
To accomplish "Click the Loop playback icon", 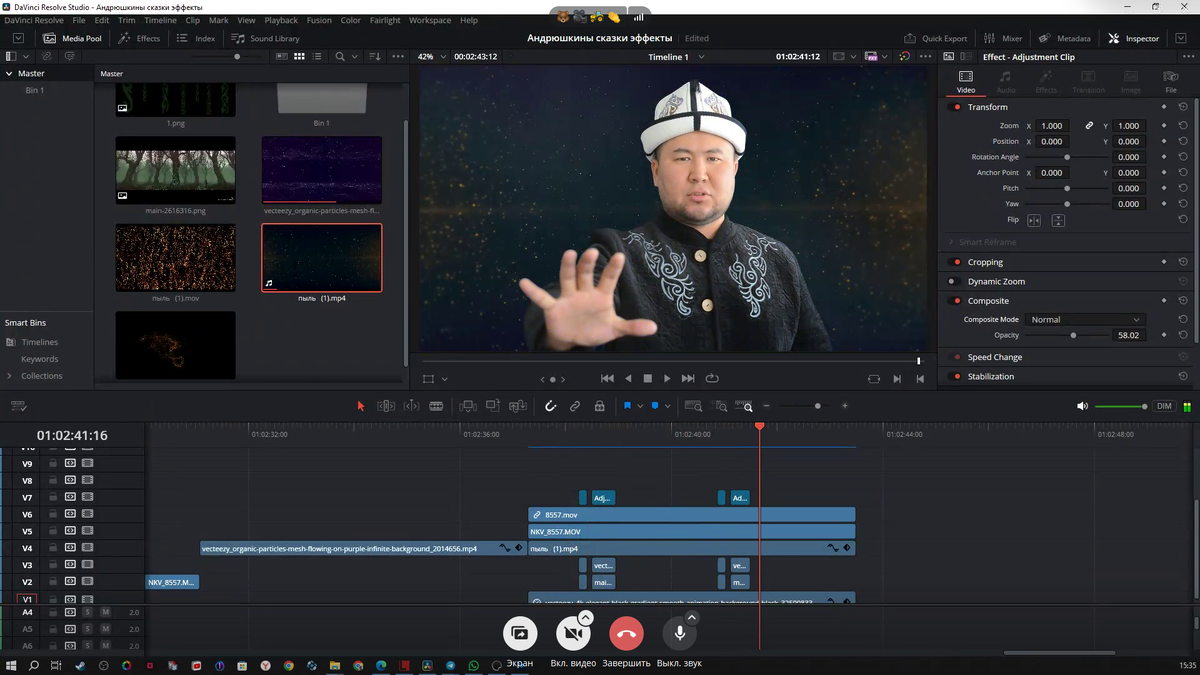I will pyautogui.click(x=712, y=379).
